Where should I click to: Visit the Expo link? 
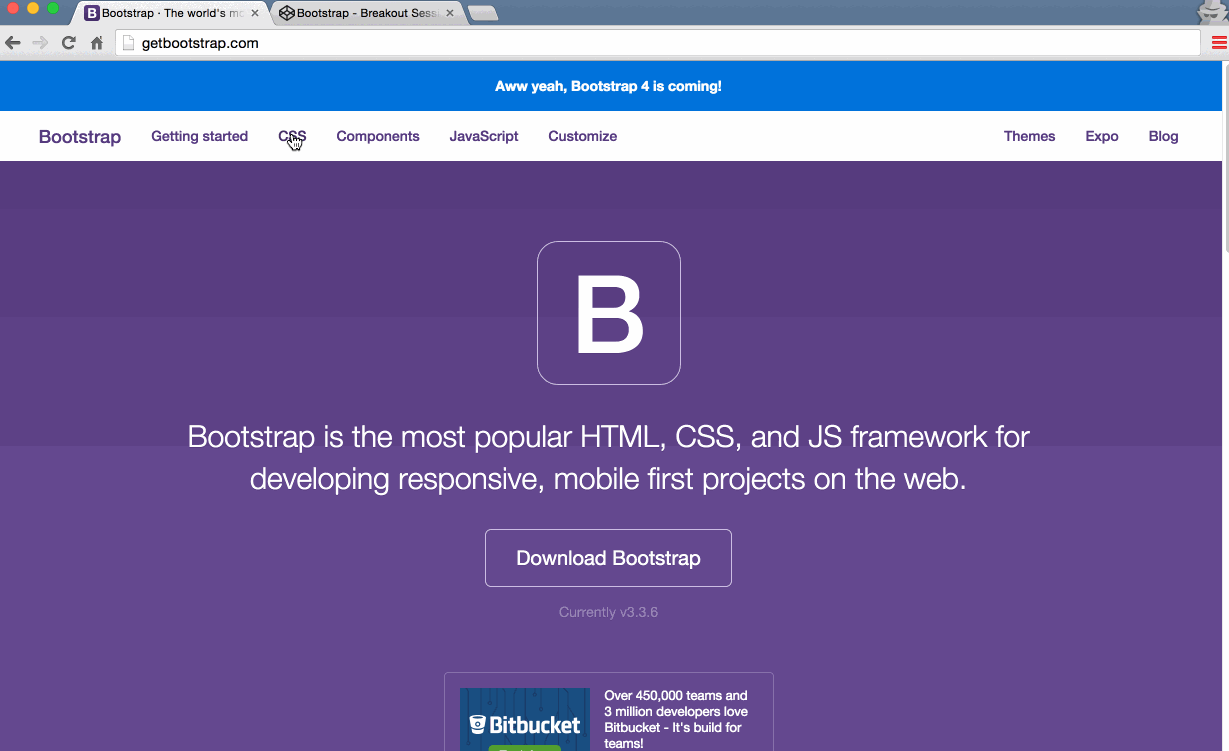point(1102,136)
